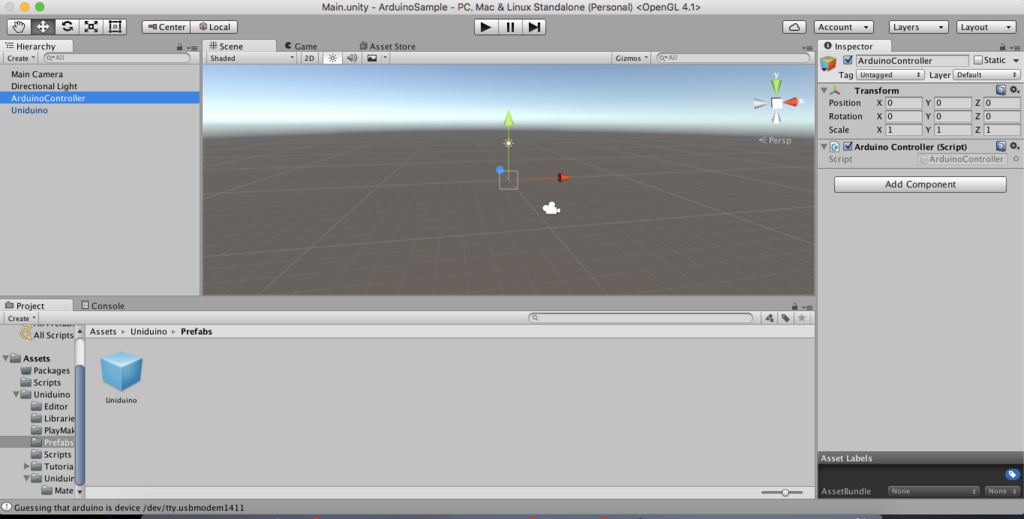Enable the Static checkbox
Screen dimensions: 1024x519
pyautogui.click(x=978, y=60)
